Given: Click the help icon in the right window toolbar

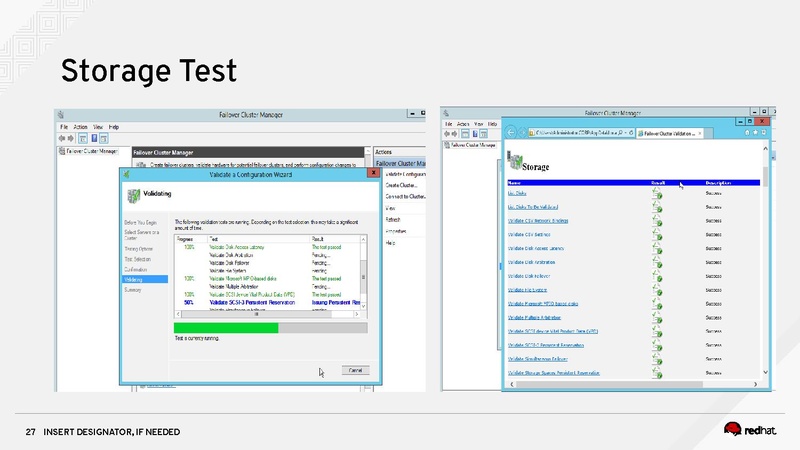Looking at the screenshot, I should 475,134.
